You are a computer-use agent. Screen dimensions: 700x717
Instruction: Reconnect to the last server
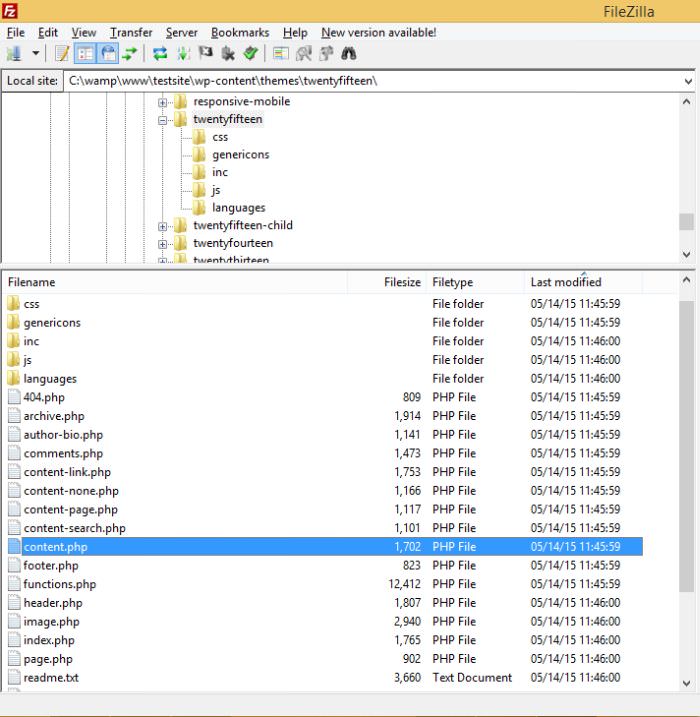[251, 54]
